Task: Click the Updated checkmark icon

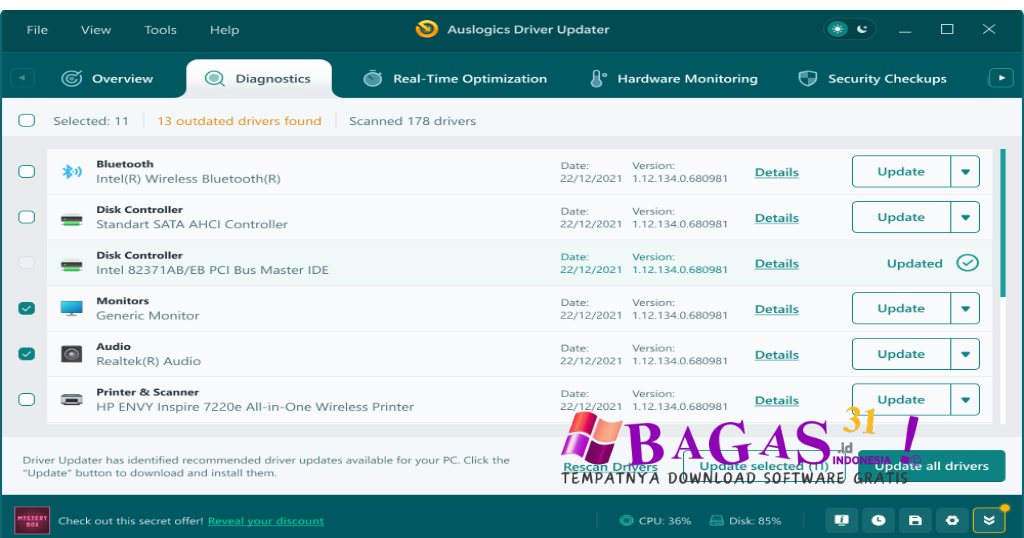Action: (967, 263)
